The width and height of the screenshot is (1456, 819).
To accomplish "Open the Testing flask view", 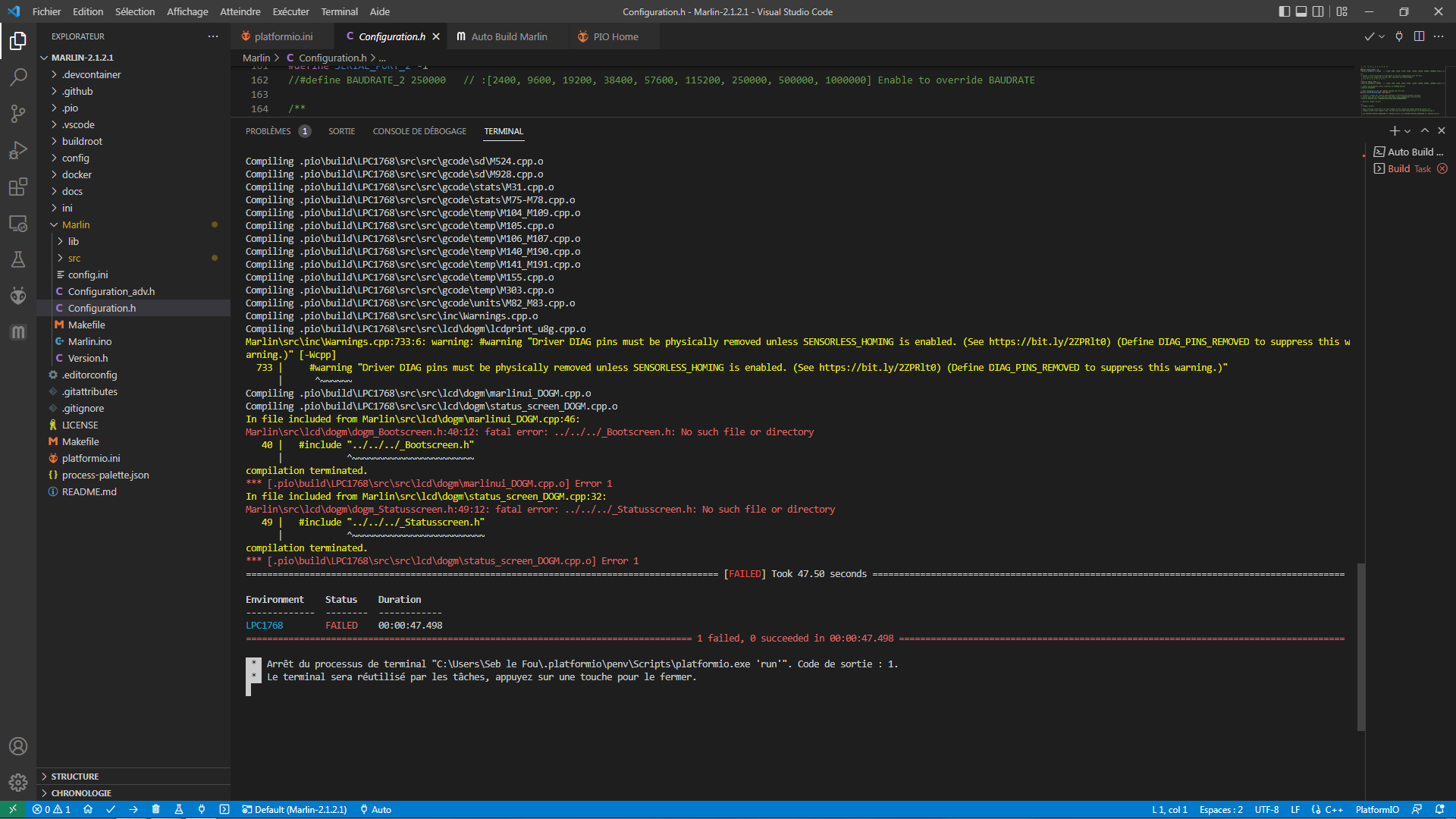I will click(x=18, y=259).
